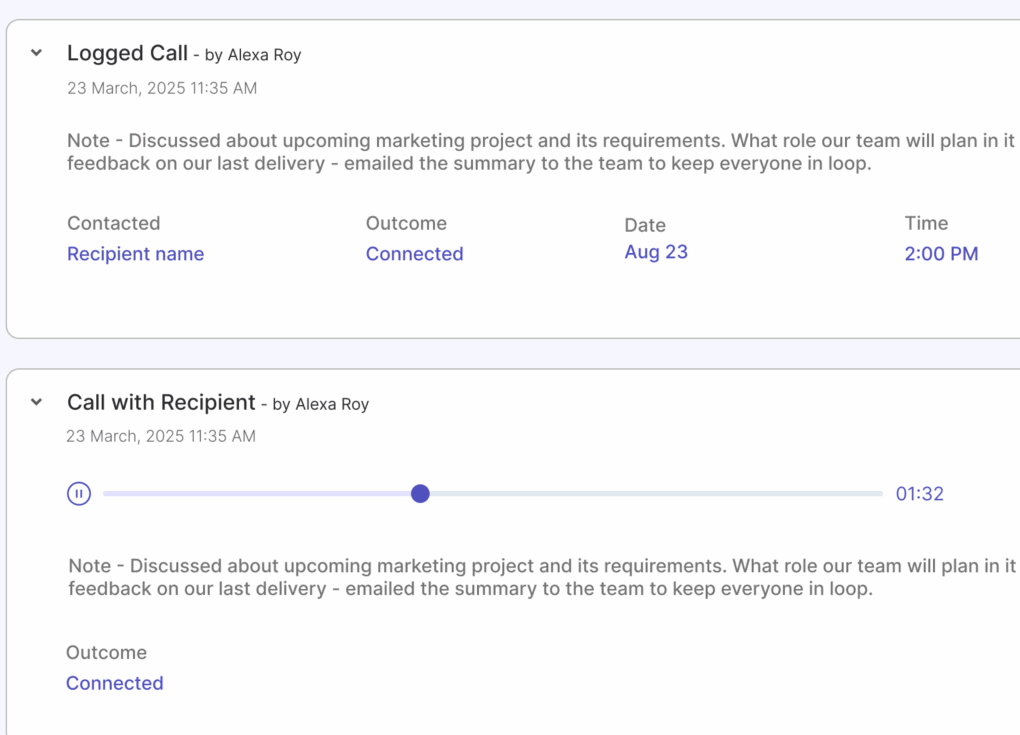
Task: Select the Logged Call heading
Action: pyautogui.click(x=127, y=52)
